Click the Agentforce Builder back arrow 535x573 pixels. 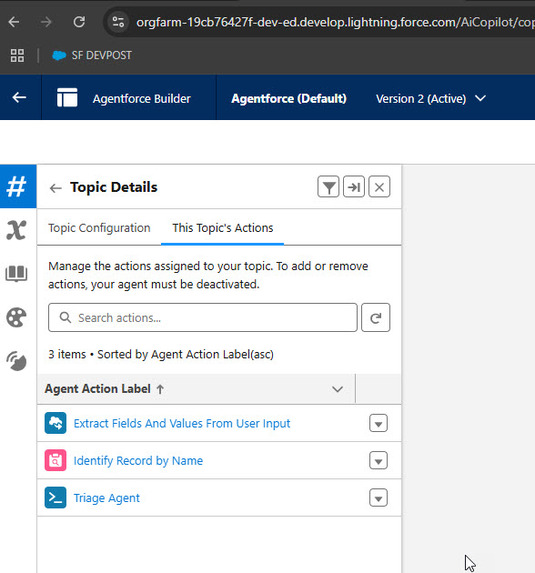click(19, 98)
